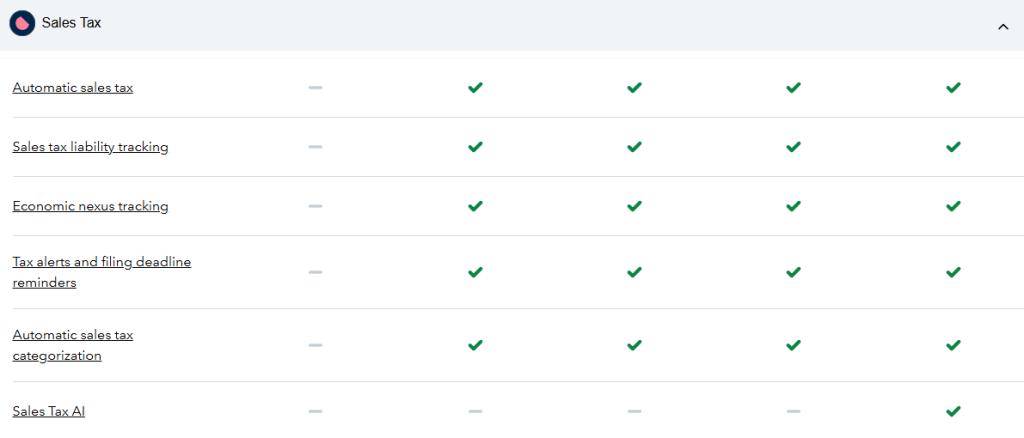Click last checkmark in sales tax categorization row
The height and width of the screenshot is (438, 1024).
953,345
